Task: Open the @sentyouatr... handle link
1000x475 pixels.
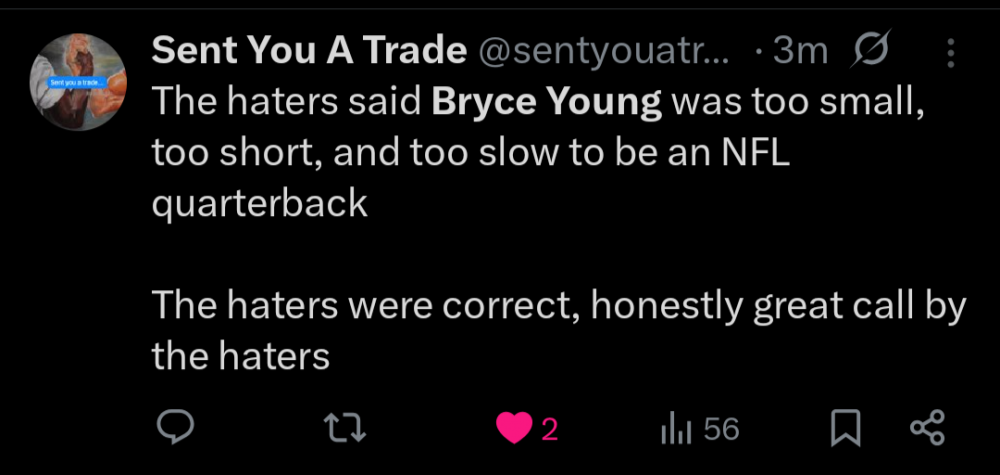Action: pos(604,52)
